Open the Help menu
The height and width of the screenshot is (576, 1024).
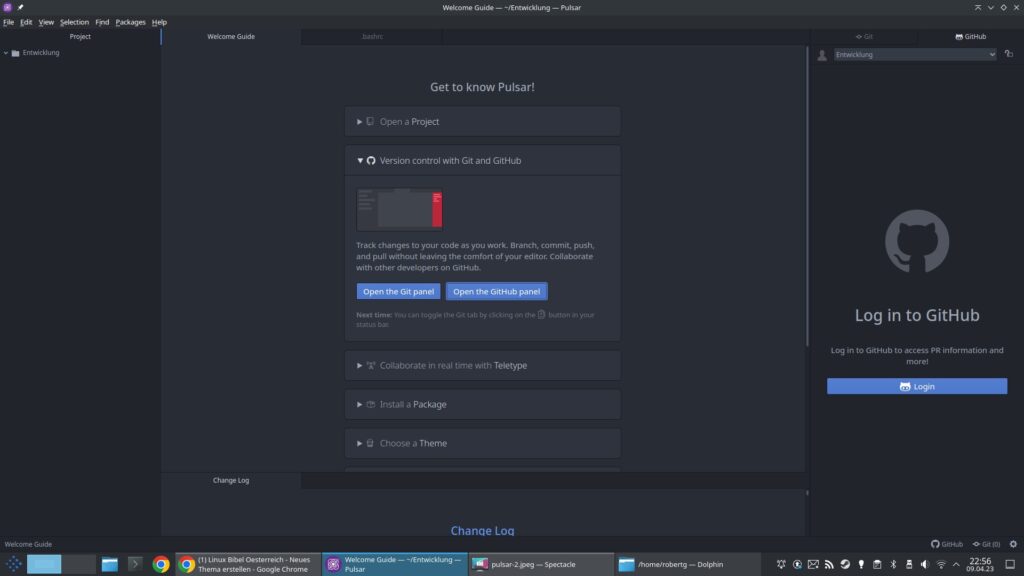[159, 22]
